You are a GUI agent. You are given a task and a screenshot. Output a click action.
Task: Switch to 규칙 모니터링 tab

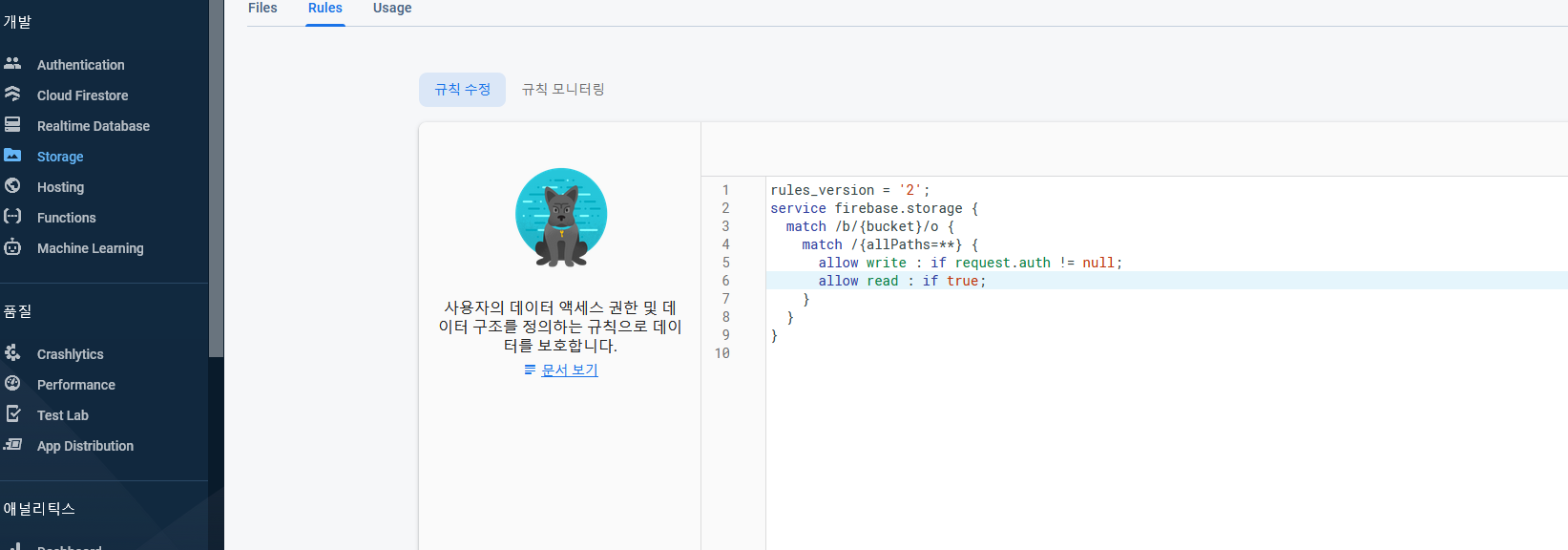click(563, 89)
